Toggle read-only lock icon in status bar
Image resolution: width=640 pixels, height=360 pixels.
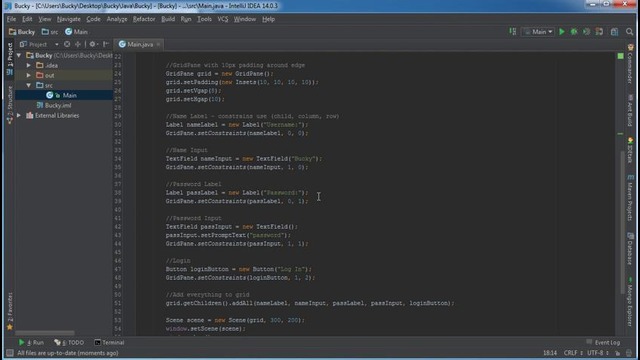pyautogui.click(x=617, y=353)
